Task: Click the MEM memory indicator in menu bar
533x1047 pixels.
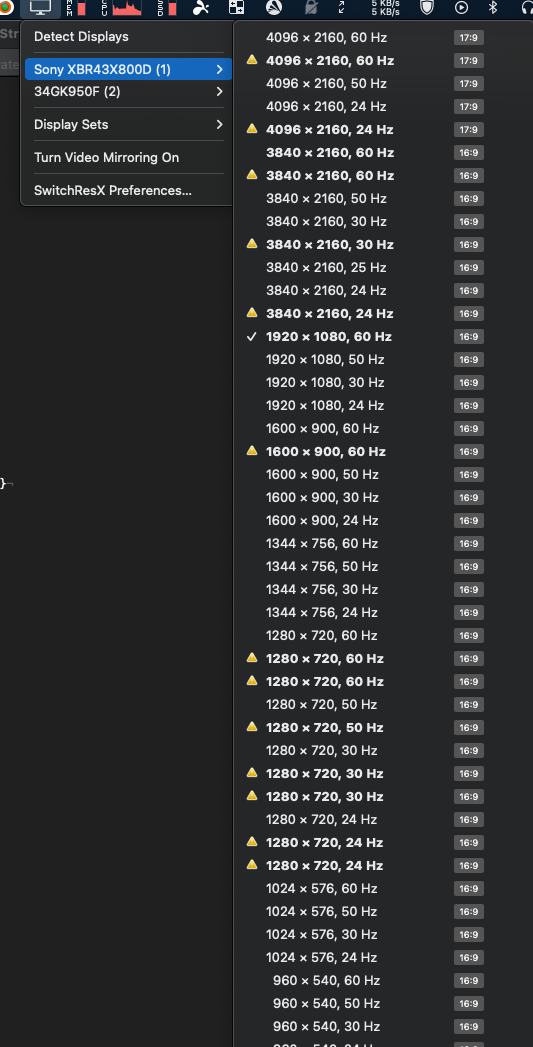Action: tap(75, 8)
